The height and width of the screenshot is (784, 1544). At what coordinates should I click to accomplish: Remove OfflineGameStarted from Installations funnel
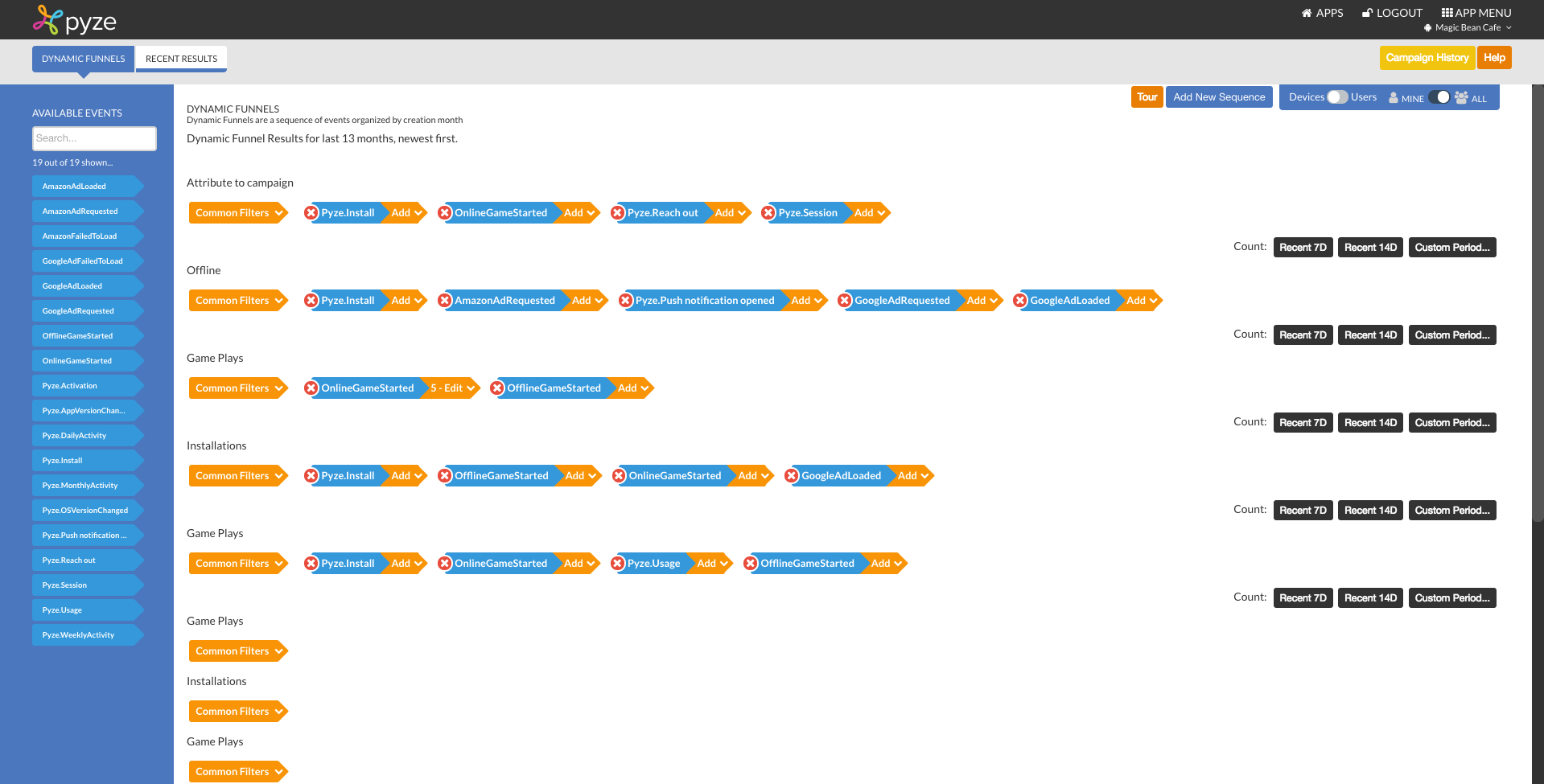tap(445, 476)
